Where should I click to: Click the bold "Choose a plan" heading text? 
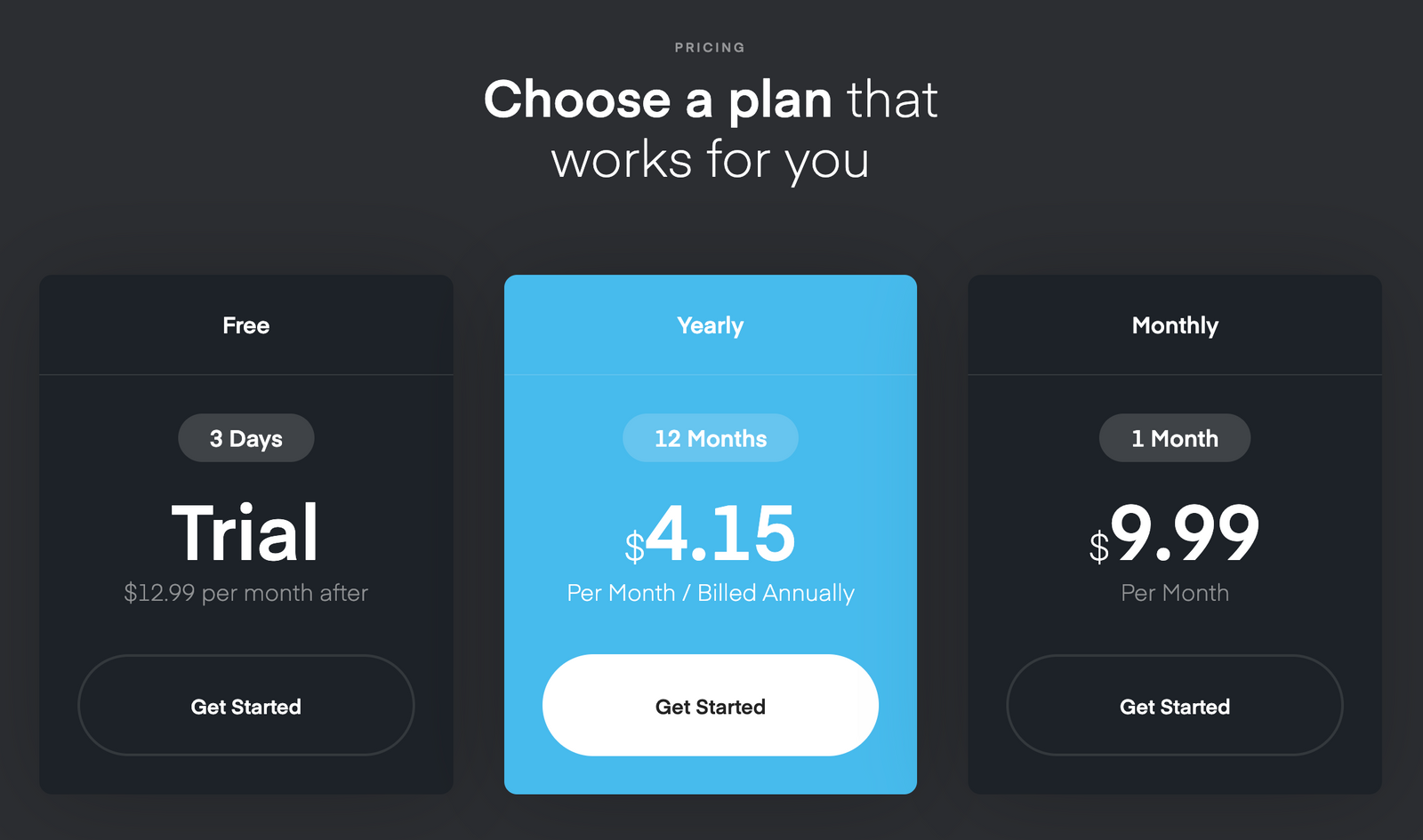(658, 100)
